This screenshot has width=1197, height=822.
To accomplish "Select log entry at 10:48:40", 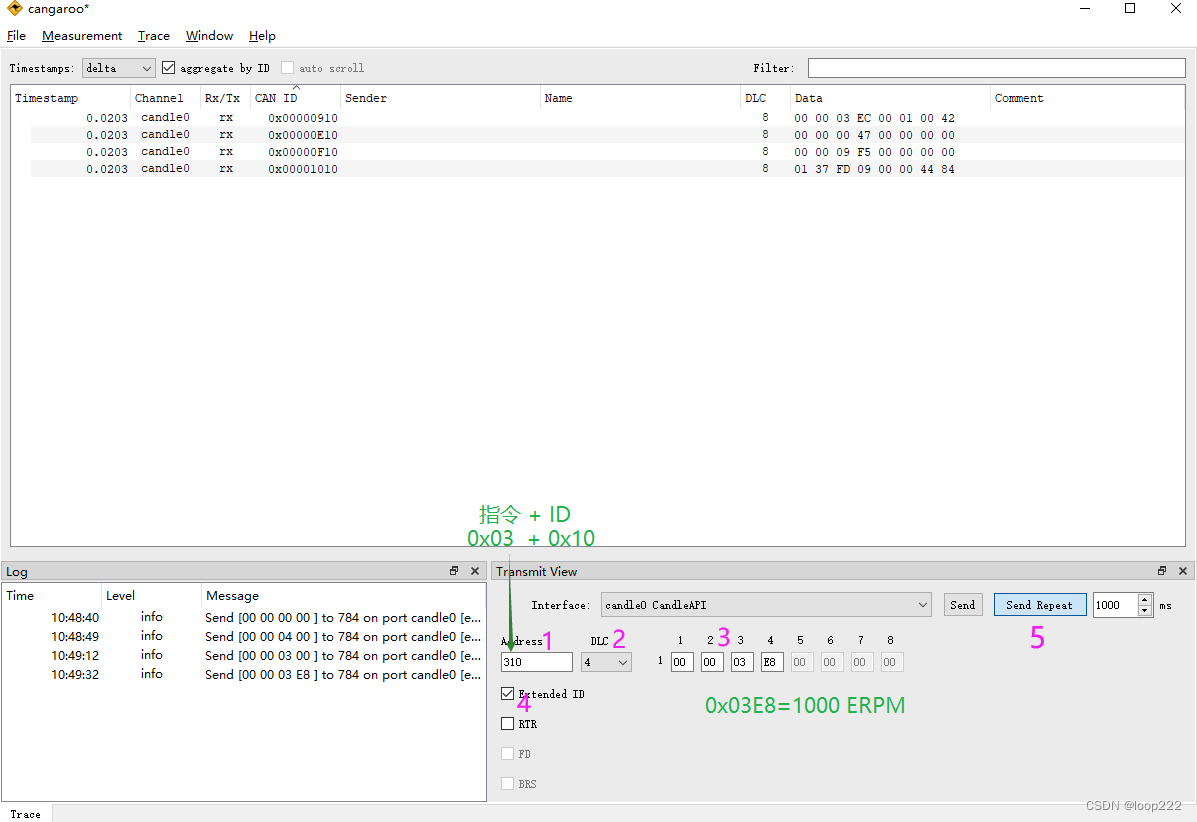I will (244, 617).
